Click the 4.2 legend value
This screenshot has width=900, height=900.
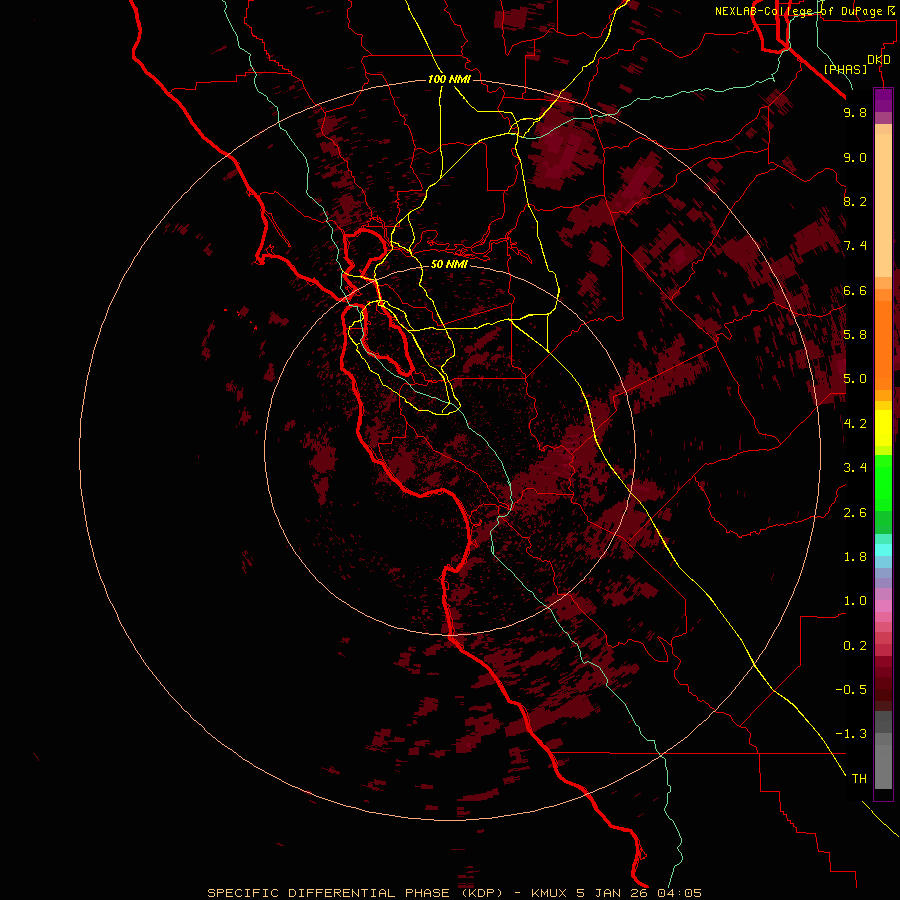pyautogui.click(x=855, y=424)
